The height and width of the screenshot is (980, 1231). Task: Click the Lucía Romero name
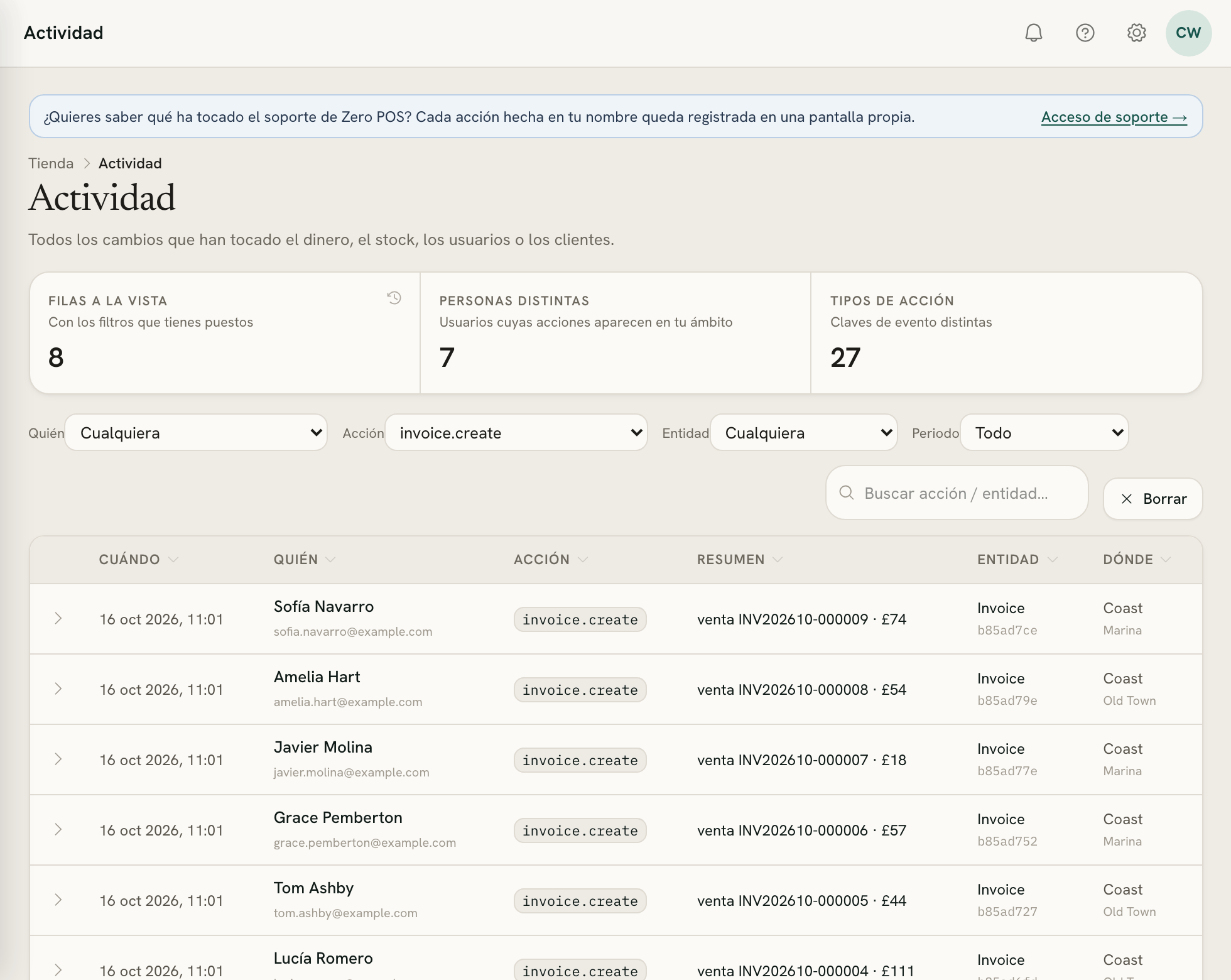(323, 958)
